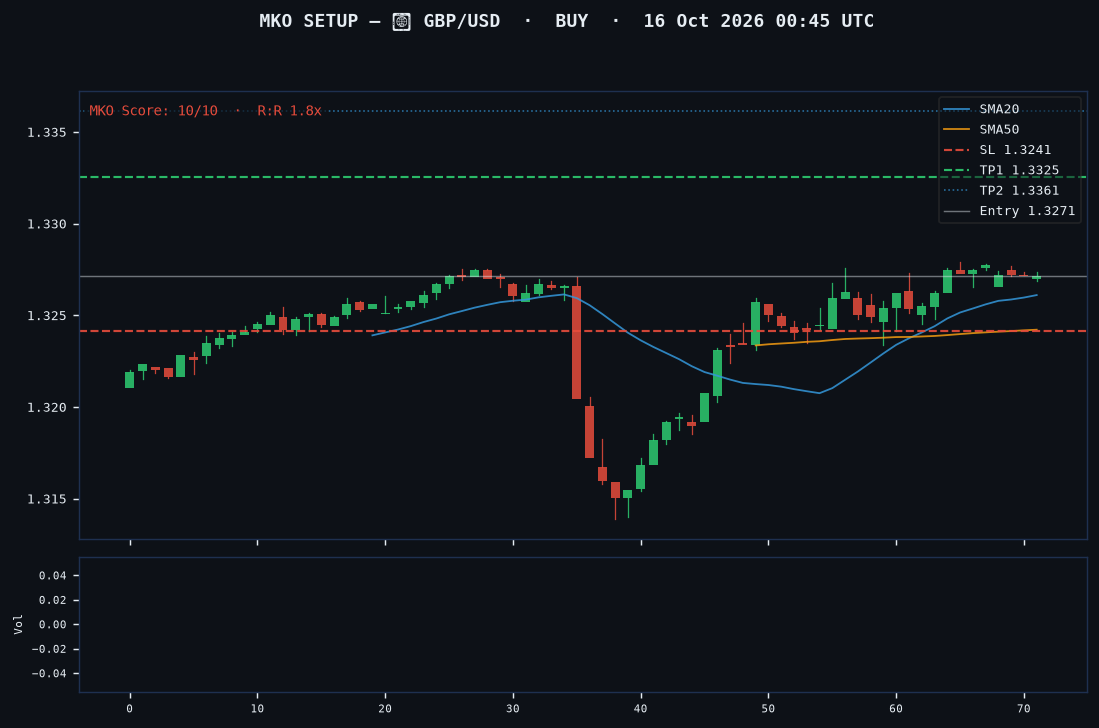Click the 1.325 price axis label

[46, 316]
